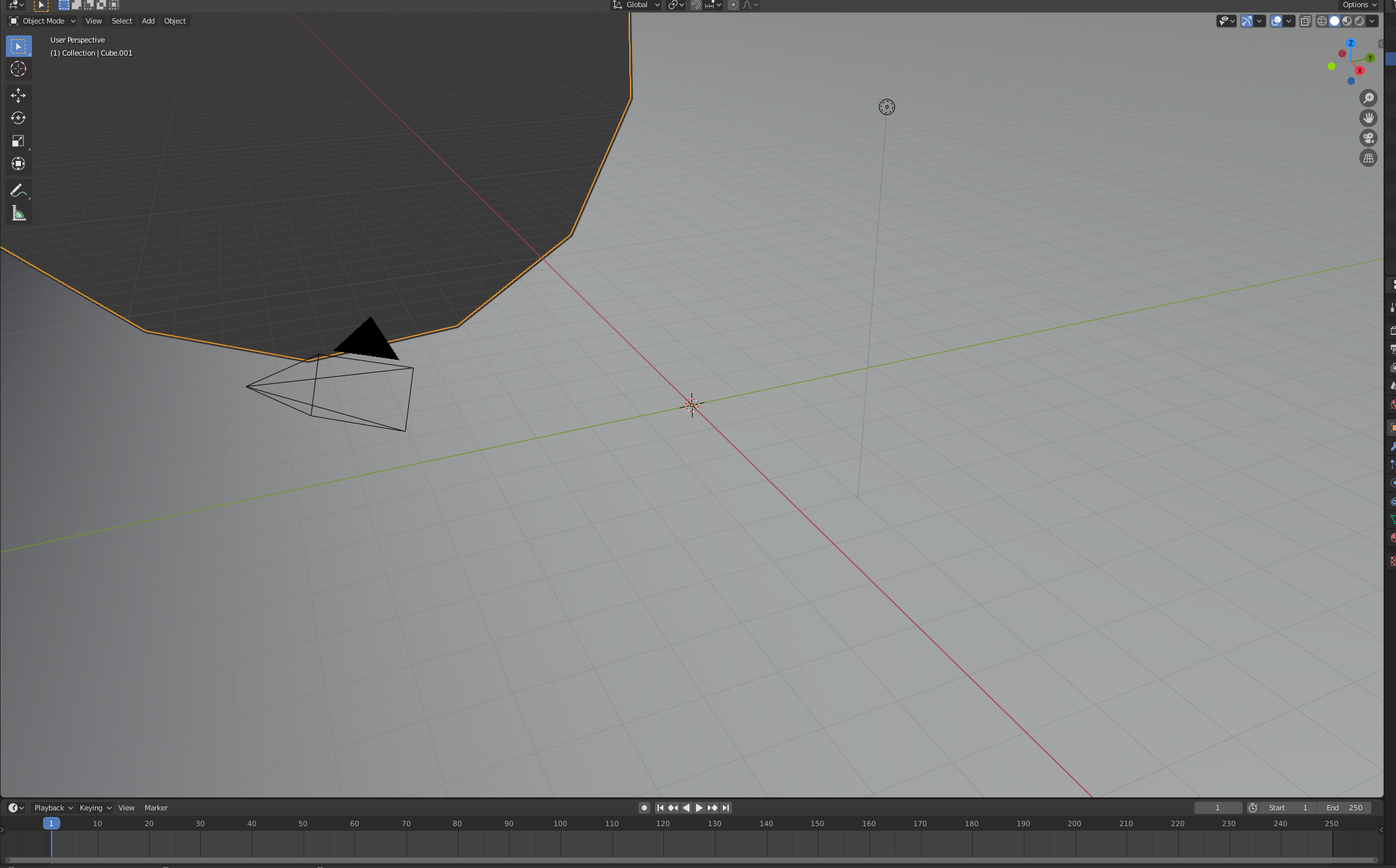The height and width of the screenshot is (868, 1396).
Task: Activate the Annotate pencil tool
Action: (x=17, y=190)
